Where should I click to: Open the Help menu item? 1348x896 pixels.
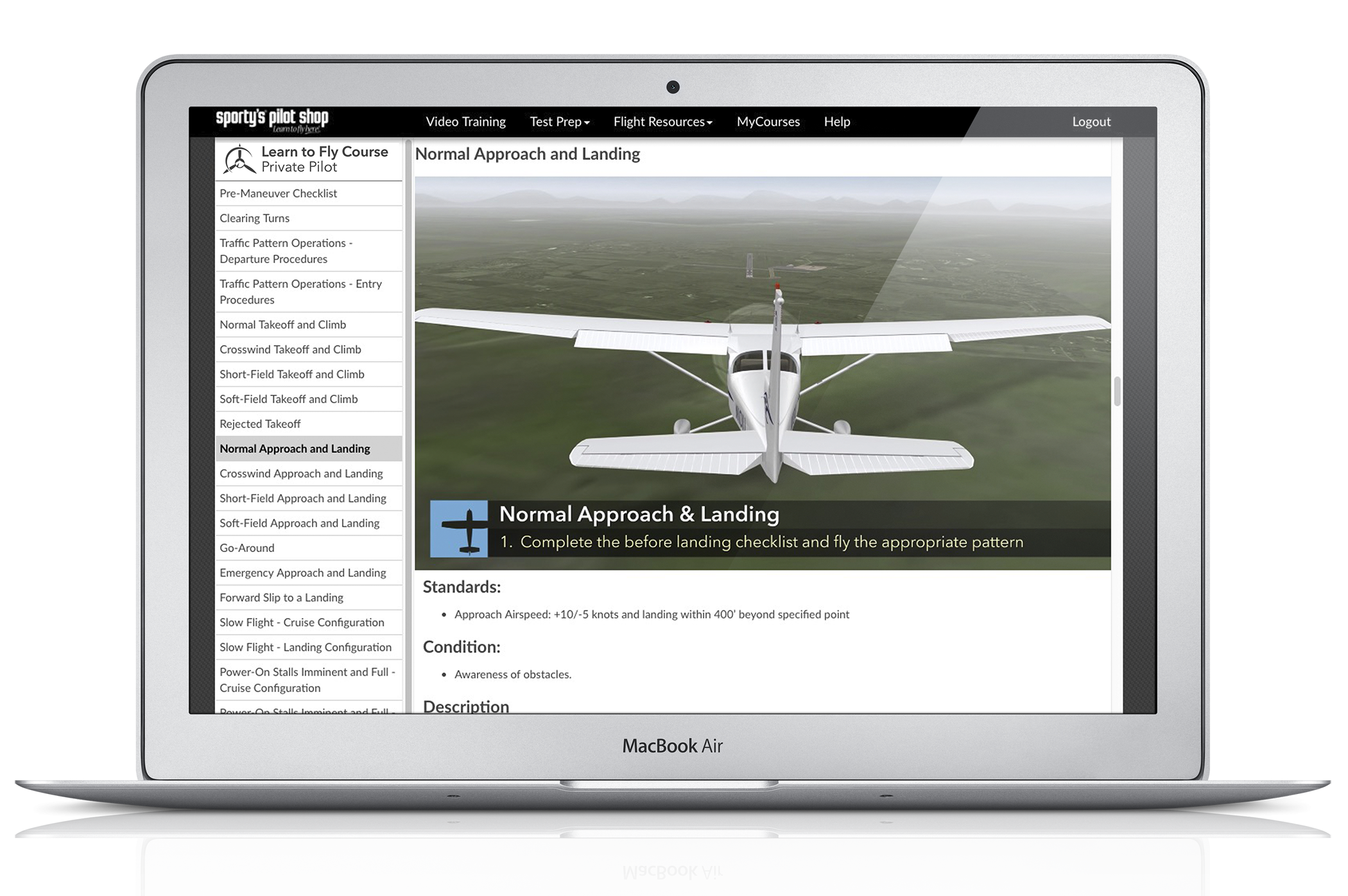(836, 122)
